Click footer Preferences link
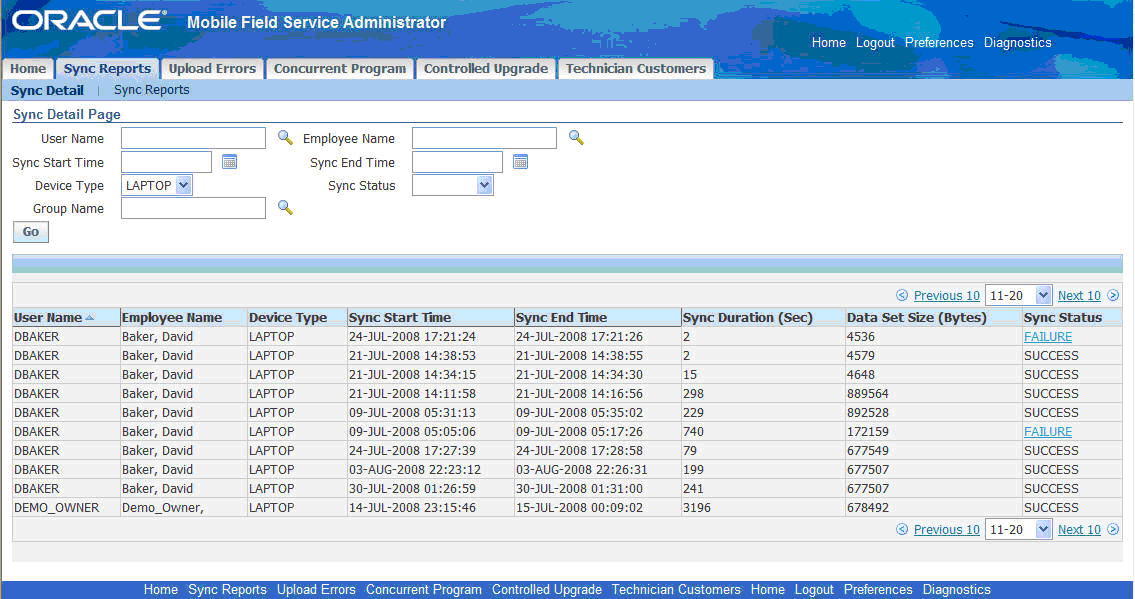This screenshot has height=599, width=1135. (877, 589)
